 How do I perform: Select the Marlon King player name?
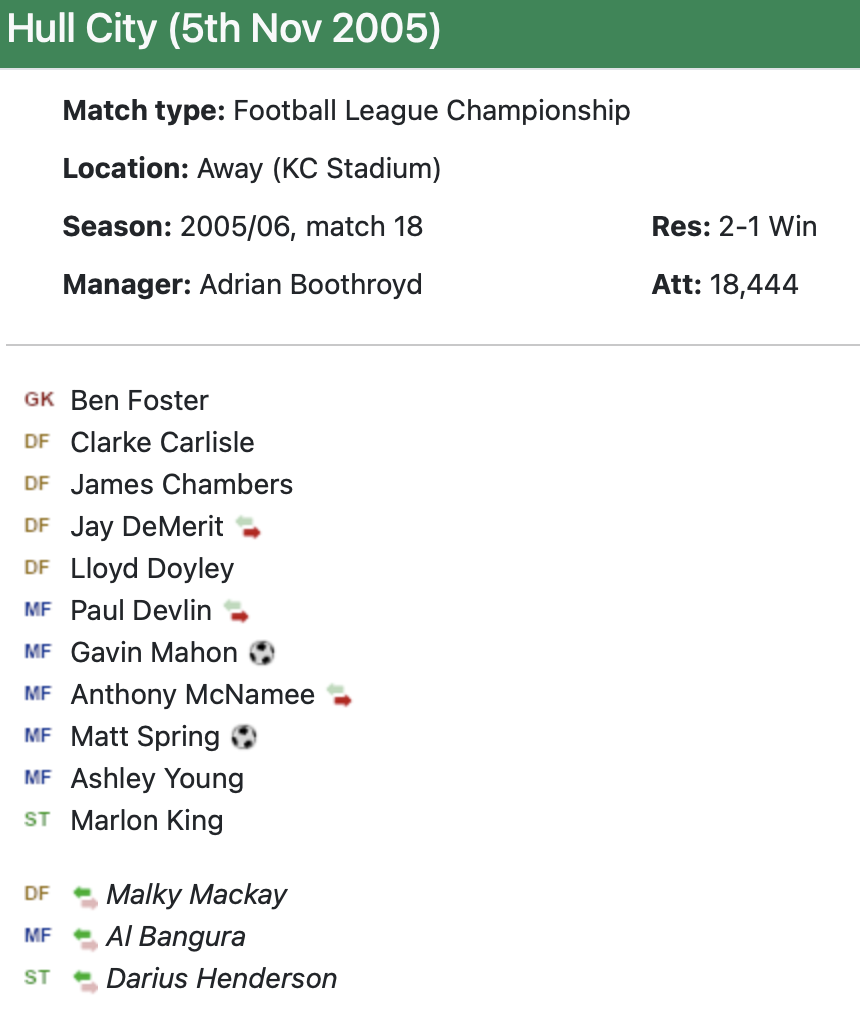point(146,821)
